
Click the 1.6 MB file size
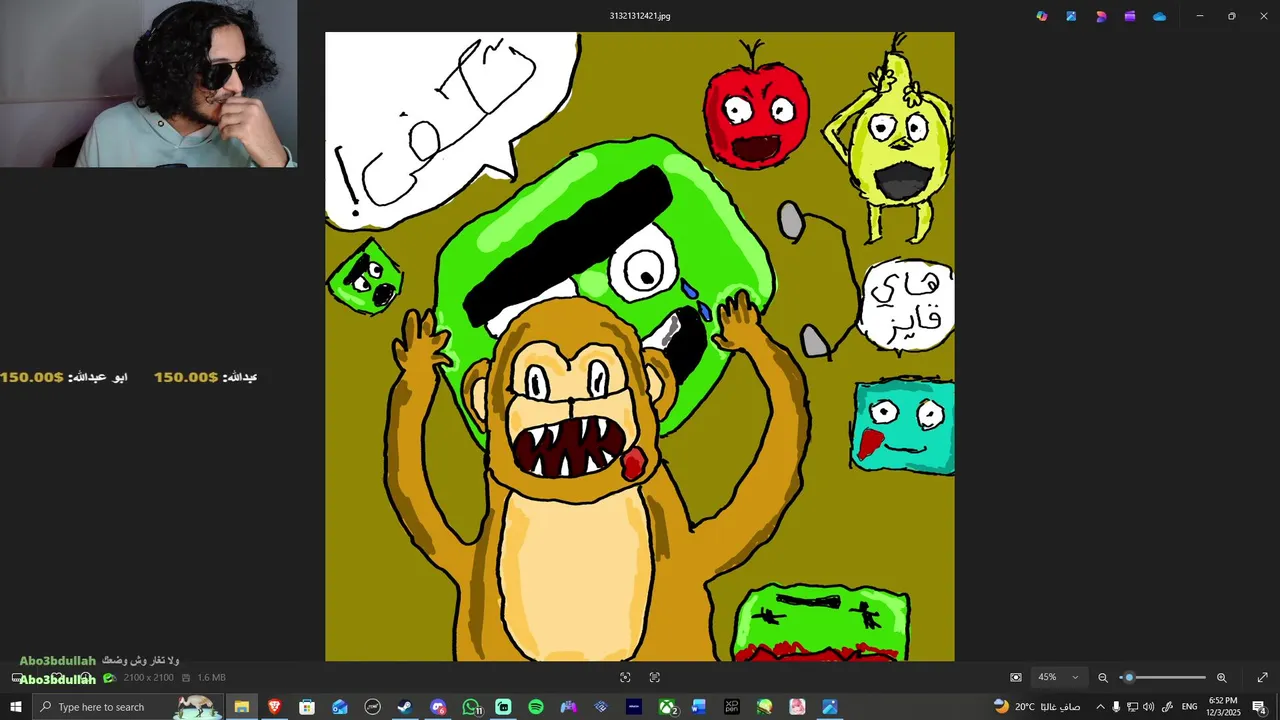tap(211, 678)
